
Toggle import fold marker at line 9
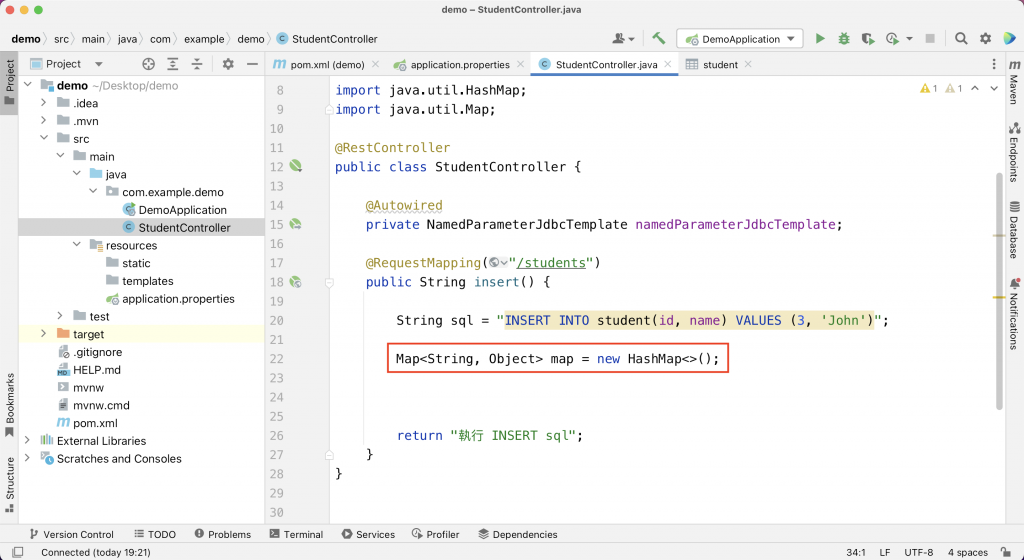click(x=329, y=110)
